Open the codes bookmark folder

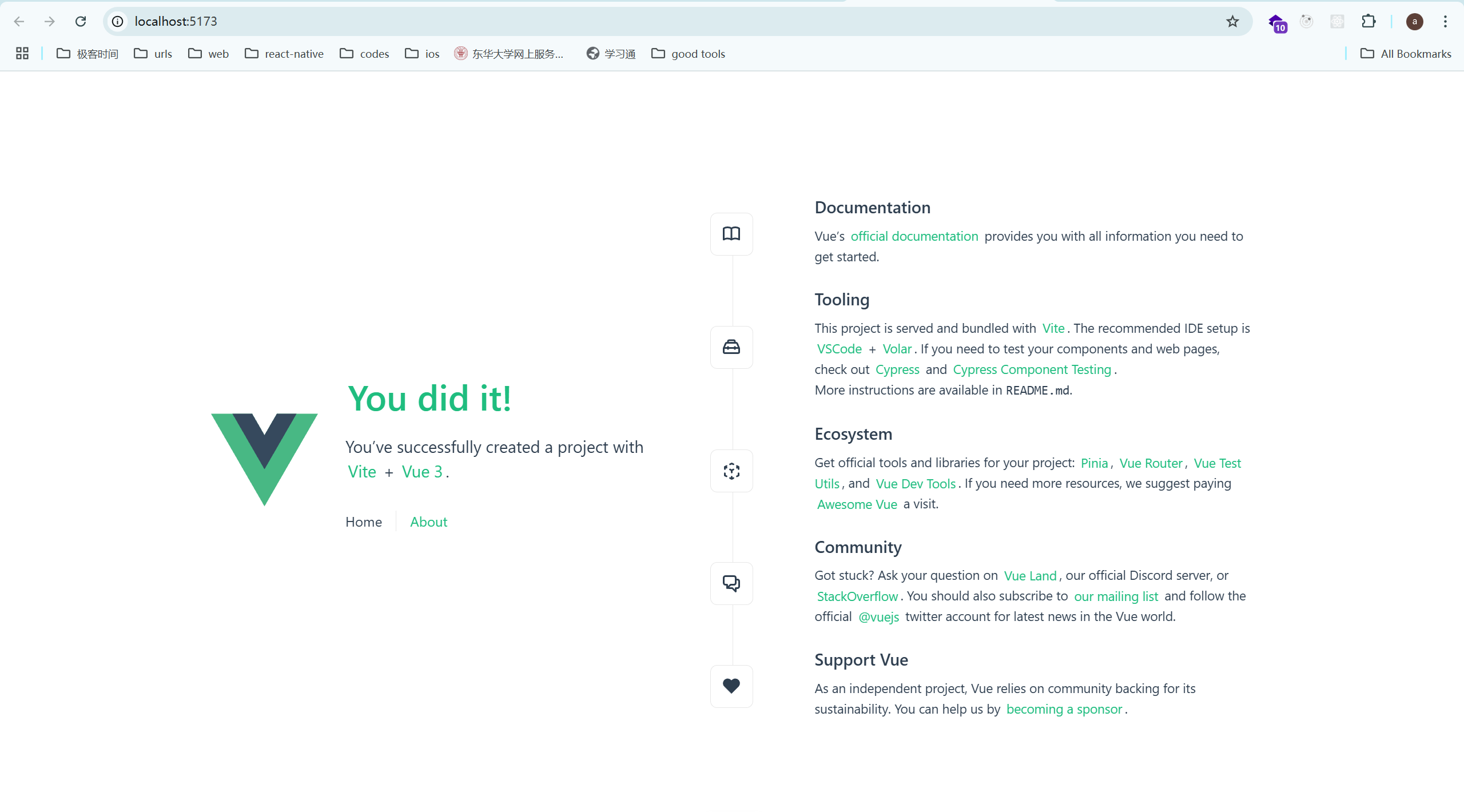pyautogui.click(x=364, y=54)
